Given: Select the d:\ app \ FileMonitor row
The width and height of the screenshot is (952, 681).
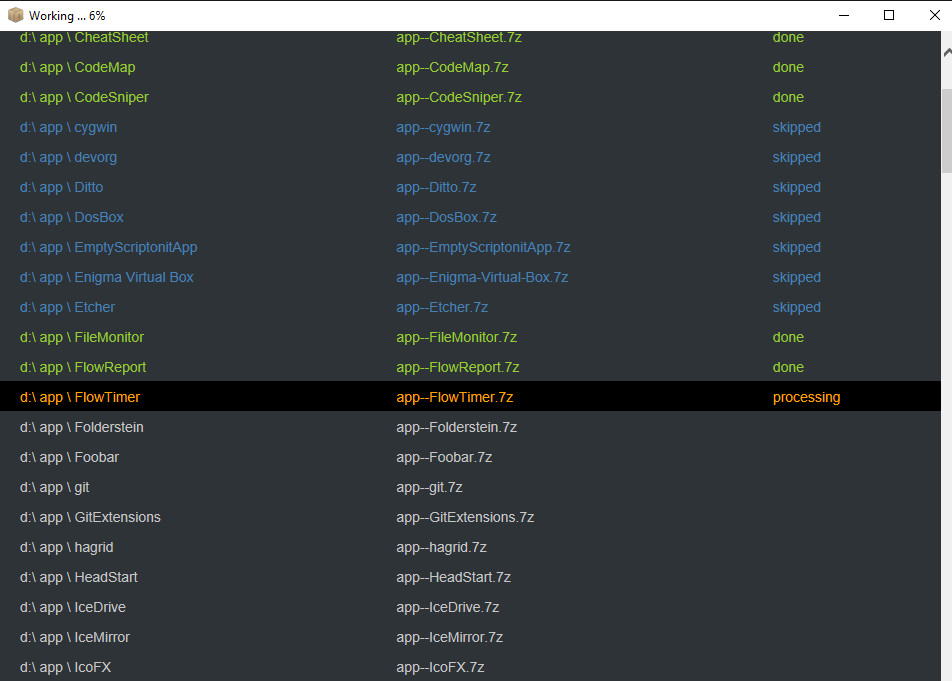Looking at the screenshot, I should pyautogui.click(x=471, y=337).
